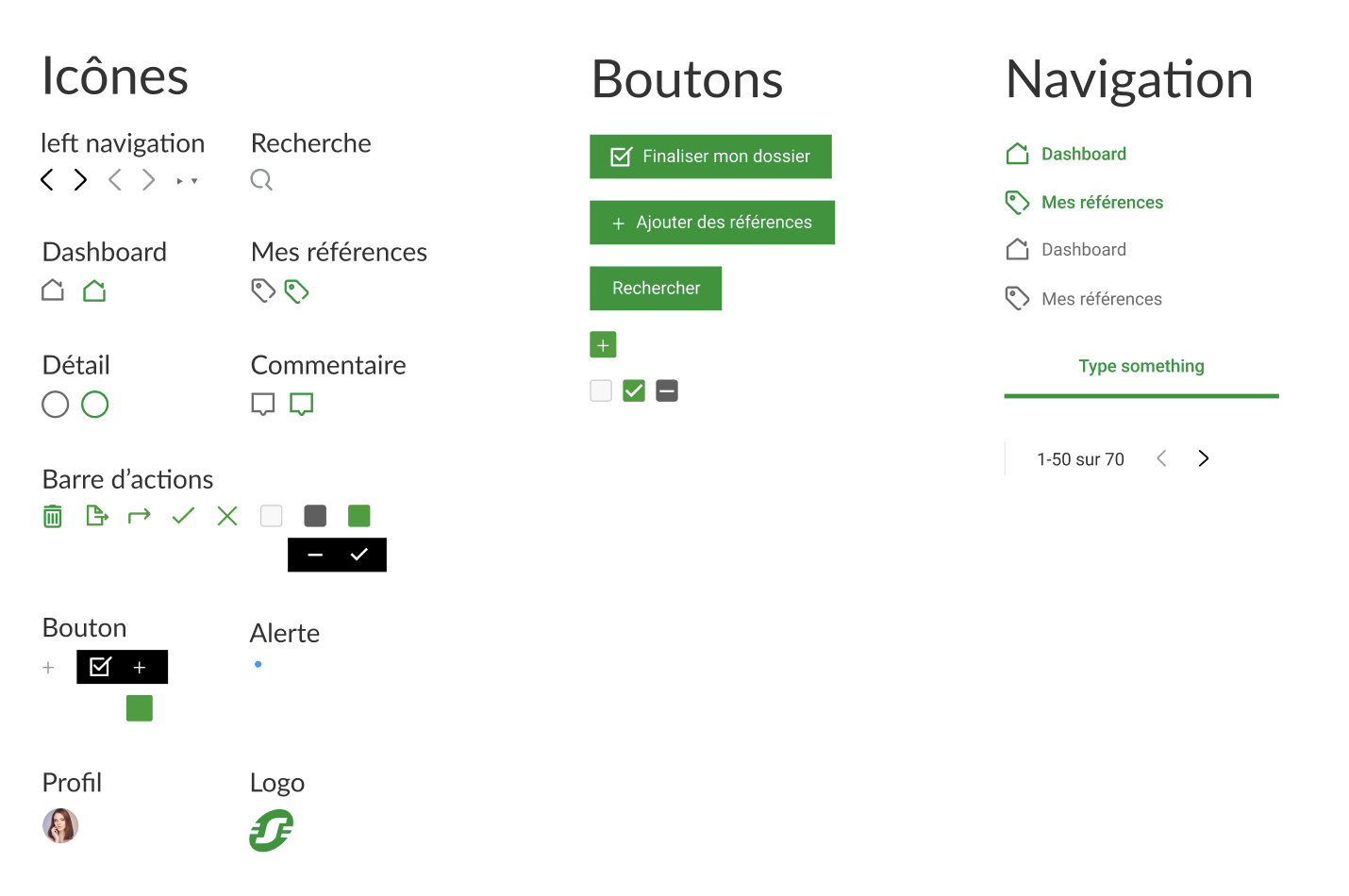Click the next page chevron in pagination
Screen dimensions: 1349x896
click(1203, 458)
